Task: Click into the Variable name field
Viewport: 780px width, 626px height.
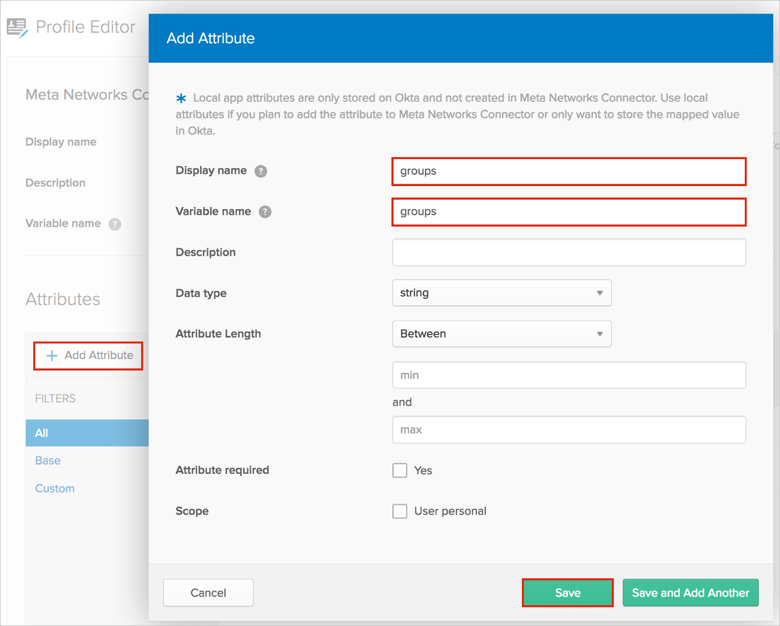Action: [568, 212]
